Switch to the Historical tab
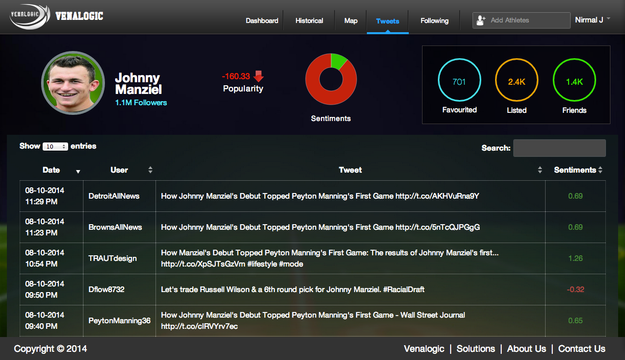This screenshot has width=625, height=360. (309, 21)
